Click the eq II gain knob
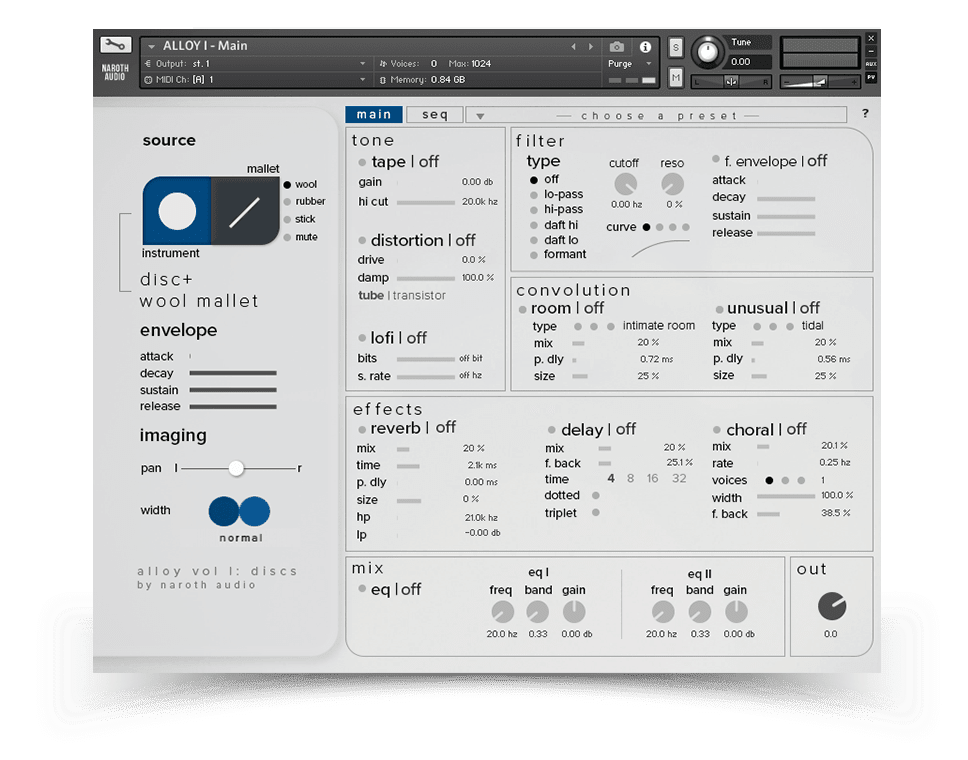Viewport: 968px width, 760px height. [736, 612]
